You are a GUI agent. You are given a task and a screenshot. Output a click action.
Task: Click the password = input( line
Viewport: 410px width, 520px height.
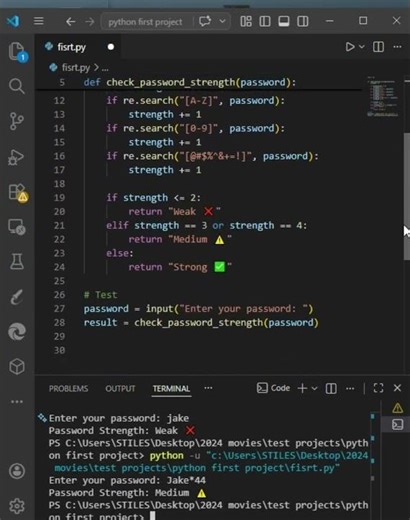click(198, 309)
